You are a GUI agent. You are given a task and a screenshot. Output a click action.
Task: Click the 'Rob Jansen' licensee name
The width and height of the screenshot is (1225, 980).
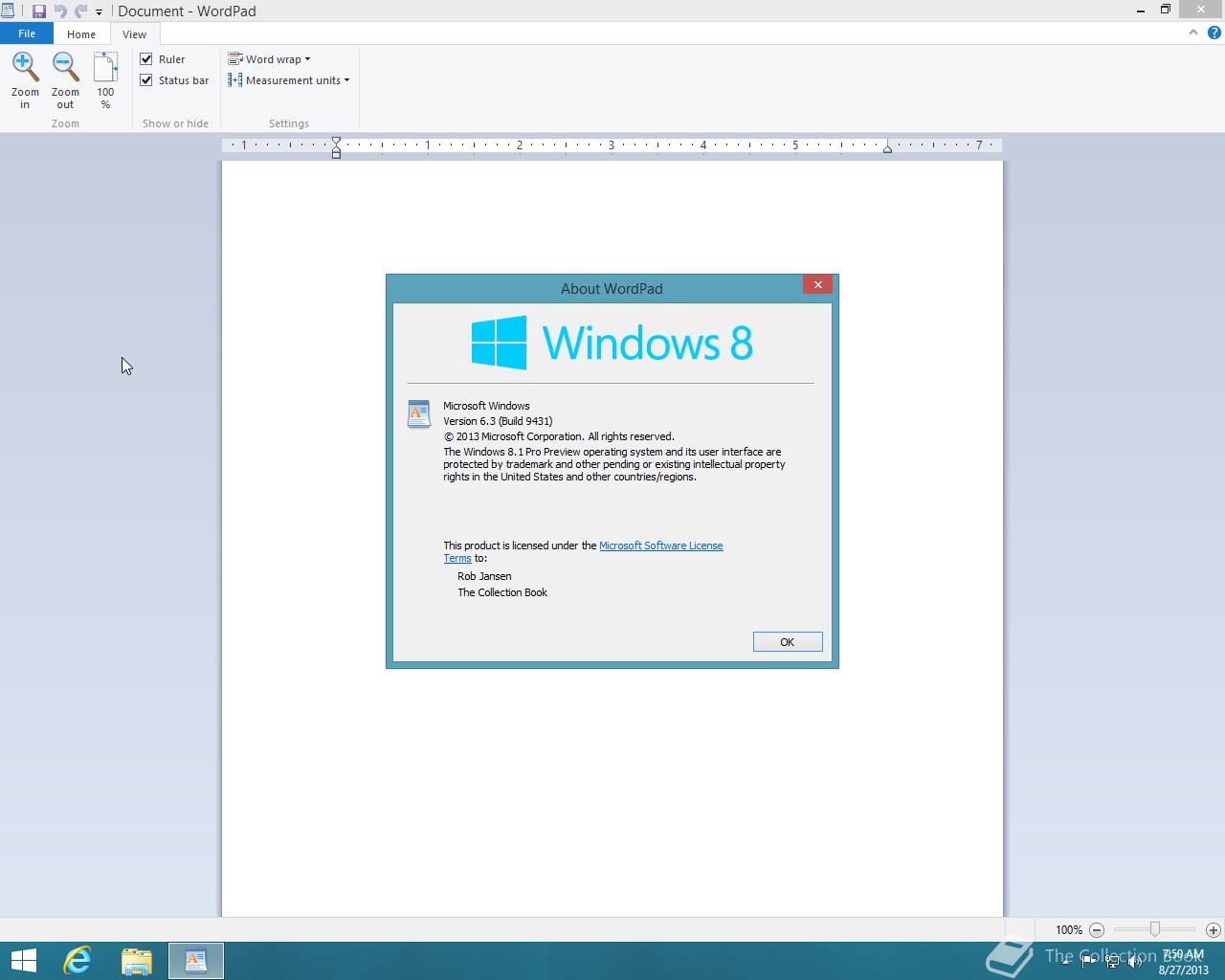pos(484,576)
